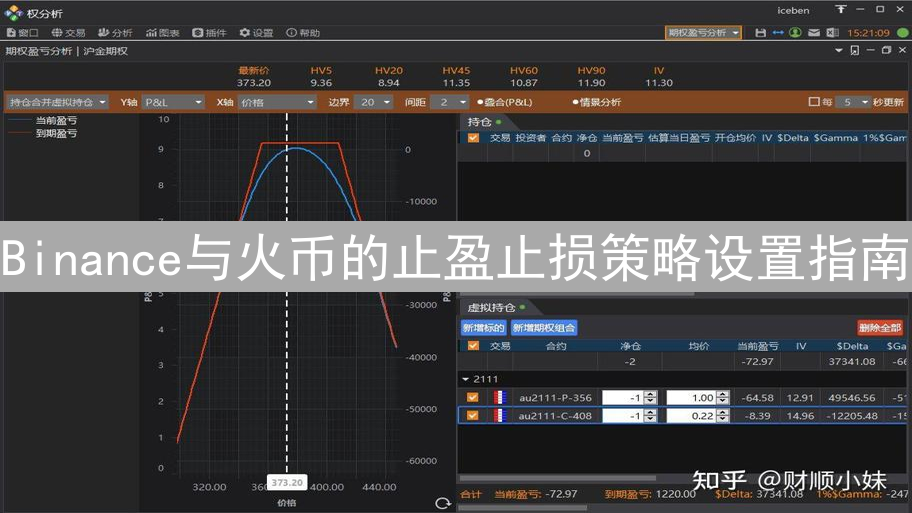Open the mail envelope icon
This screenshot has width=912, height=513.
coord(814,33)
